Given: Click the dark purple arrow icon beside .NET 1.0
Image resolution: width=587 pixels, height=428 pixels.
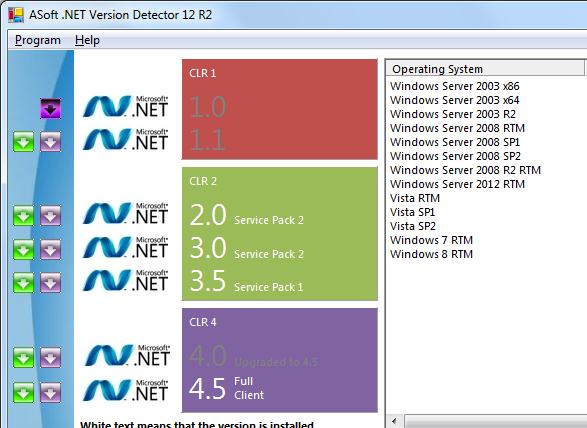Looking at the screenshot, I should (x=51, y=109).
